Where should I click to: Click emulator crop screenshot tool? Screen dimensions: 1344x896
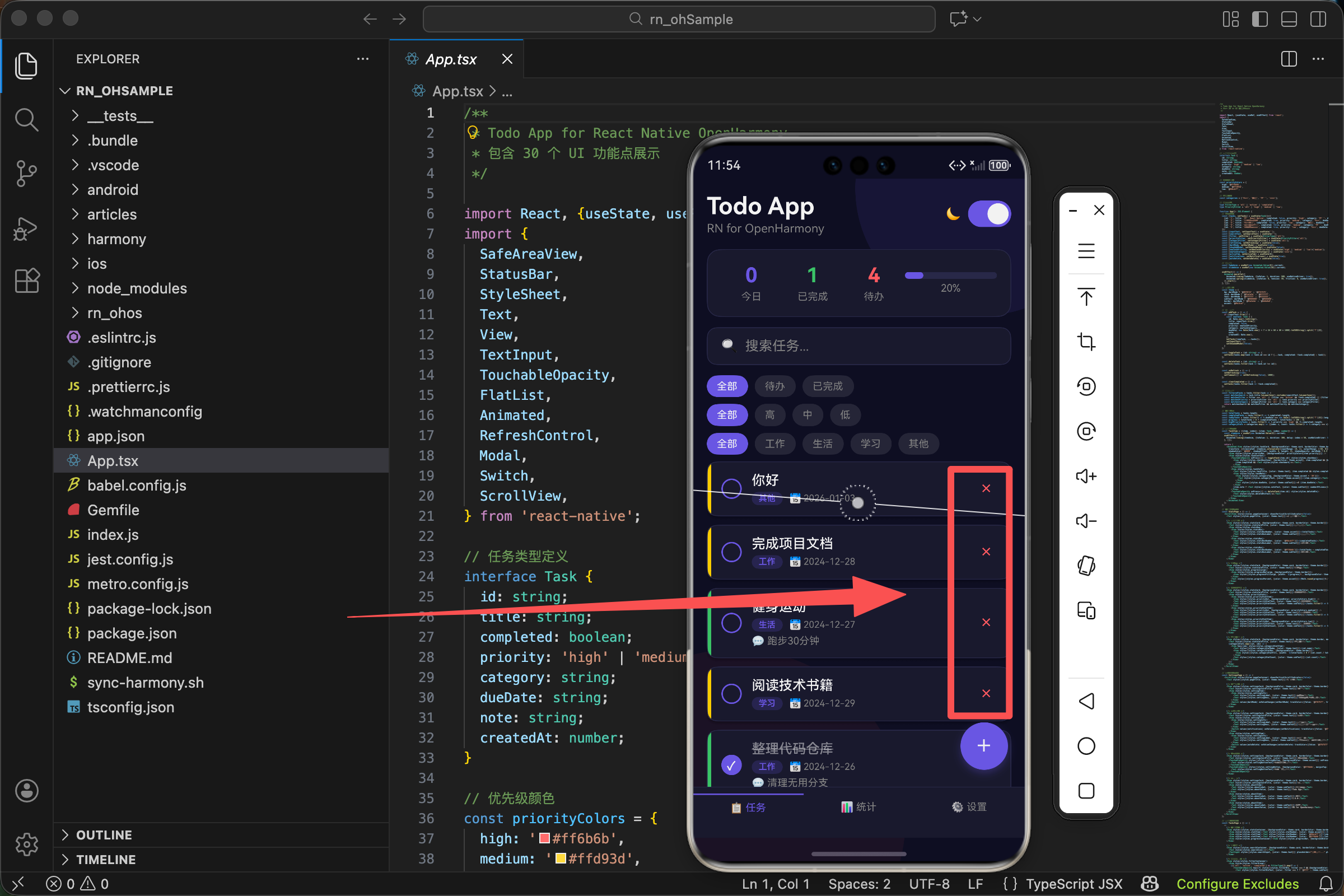tap(1086, 341)
